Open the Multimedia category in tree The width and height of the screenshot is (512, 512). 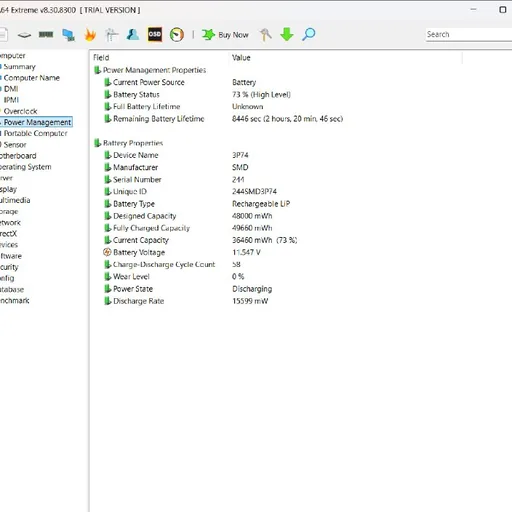[x=15, y=200]
